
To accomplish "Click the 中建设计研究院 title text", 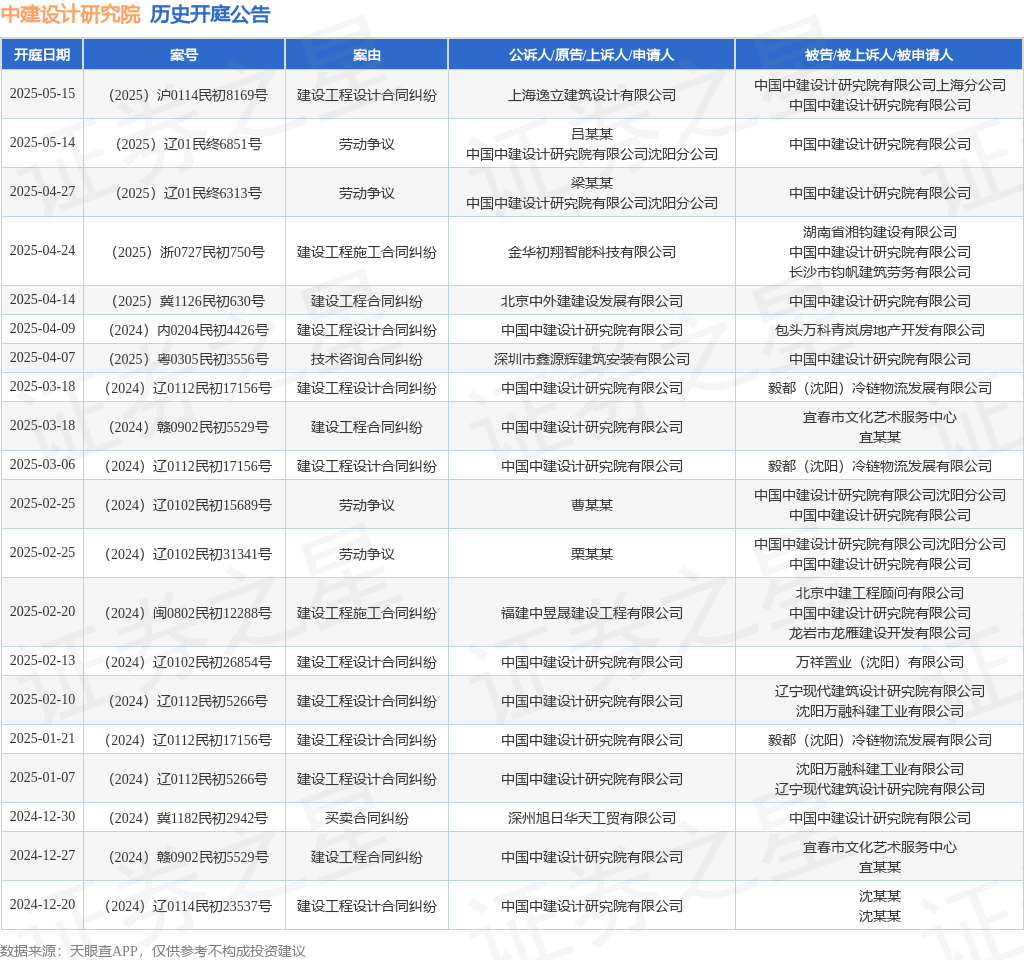I will click(x=71, y=14).
